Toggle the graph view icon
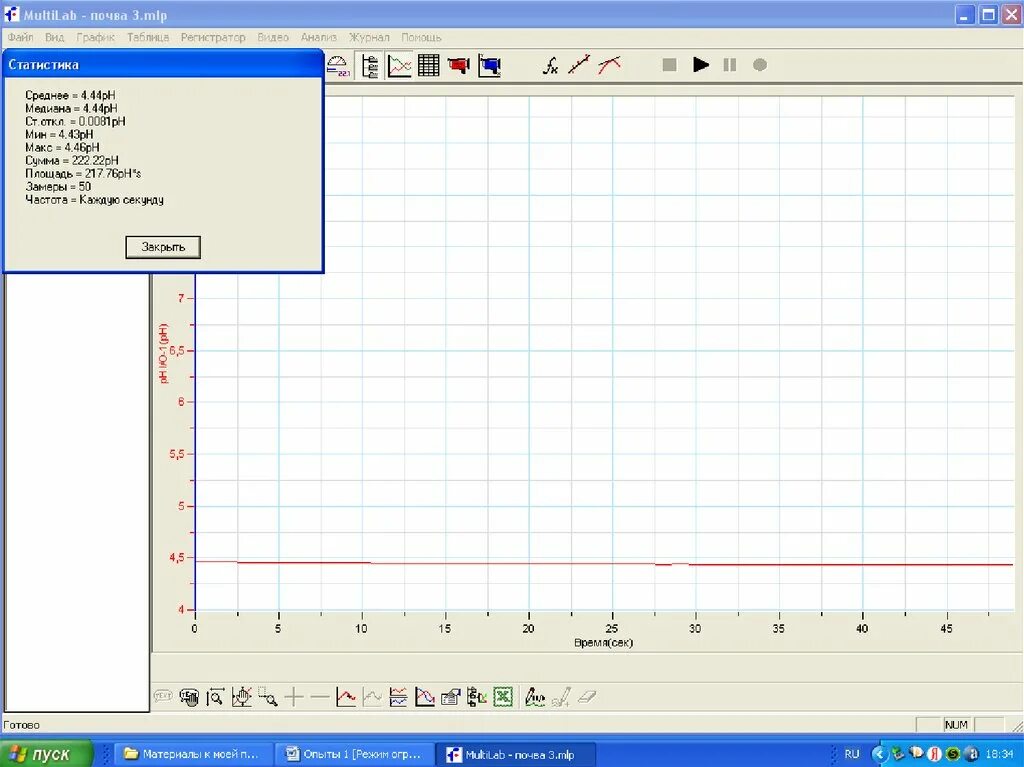Image resolution: width=1024 pixels, height=767 pixels. (399, 65)
